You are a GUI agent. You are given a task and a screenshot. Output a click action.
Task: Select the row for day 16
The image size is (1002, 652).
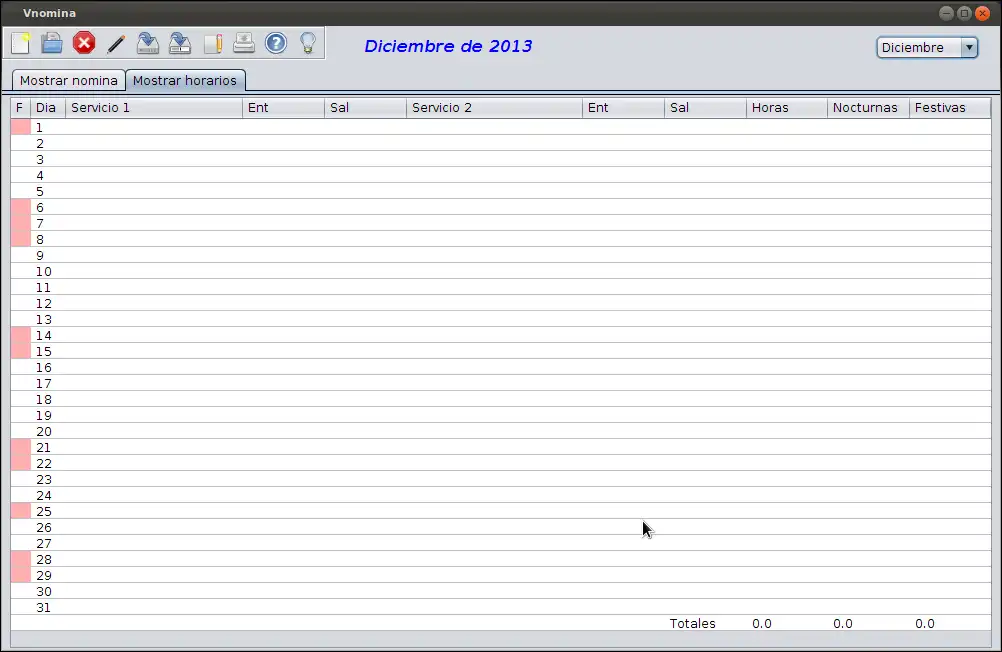pos(501,367)
